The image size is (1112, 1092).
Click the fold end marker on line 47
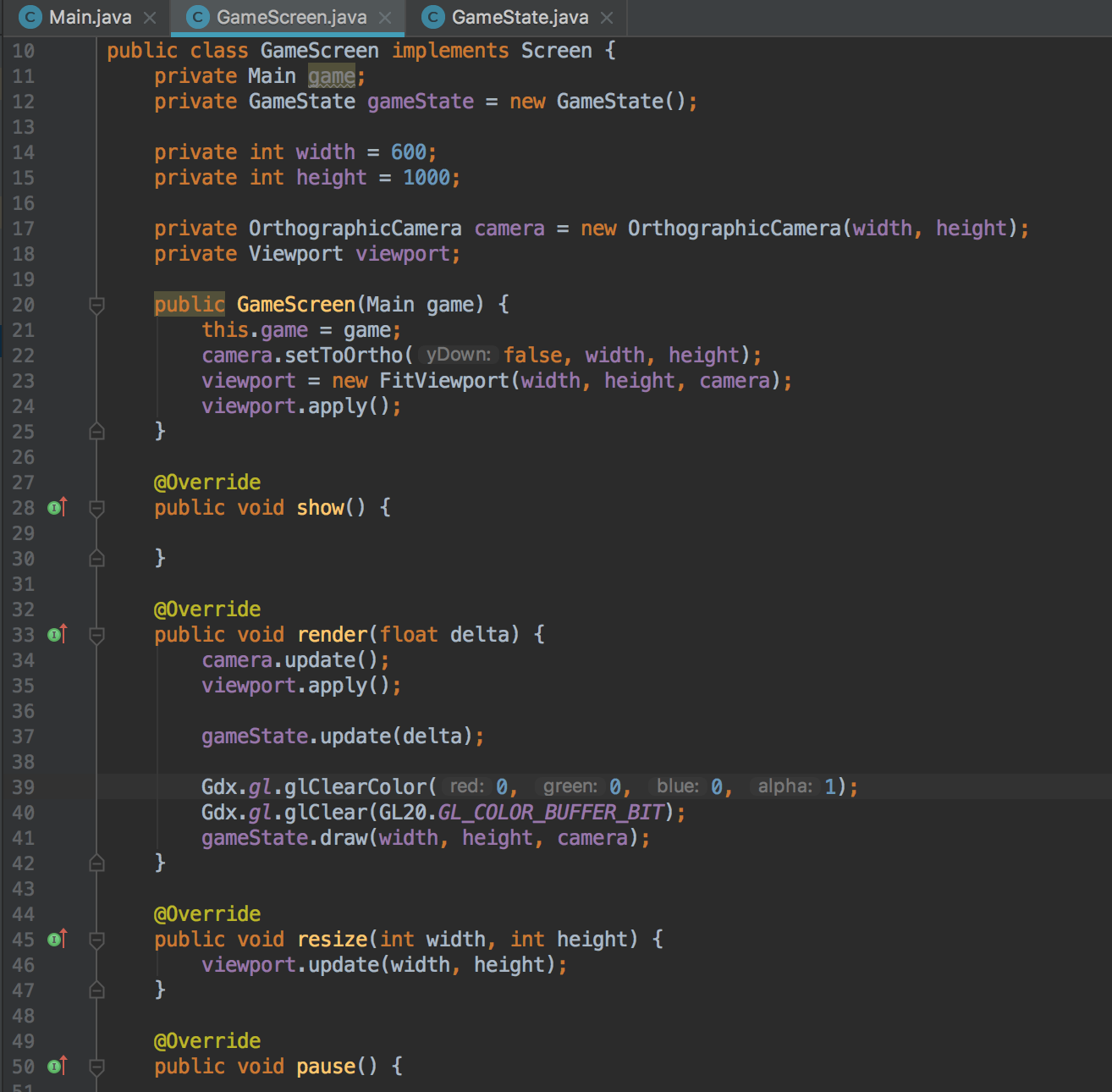(x=97, y=990)
